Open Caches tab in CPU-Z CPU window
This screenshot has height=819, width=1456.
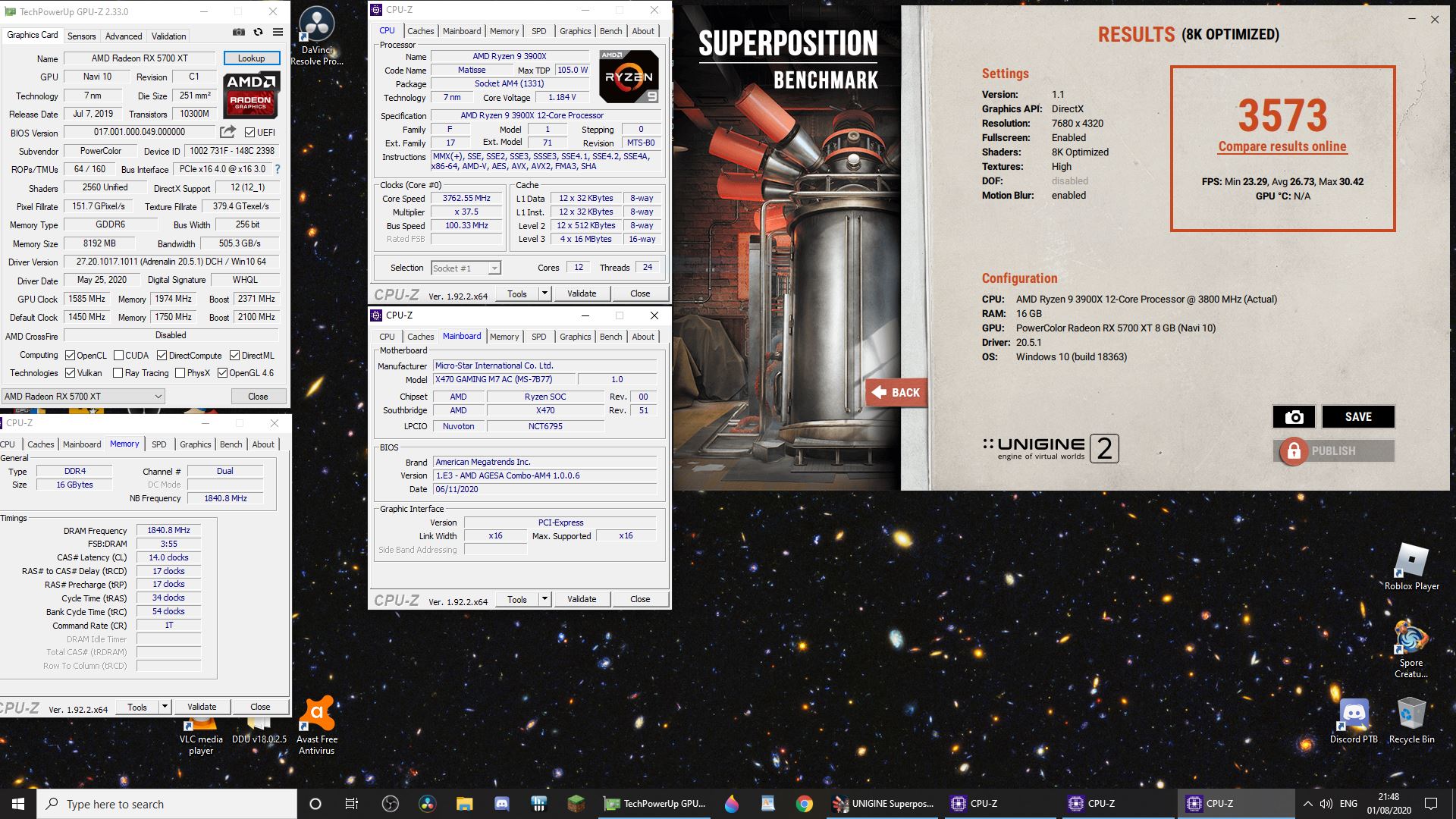pos(420,31)
